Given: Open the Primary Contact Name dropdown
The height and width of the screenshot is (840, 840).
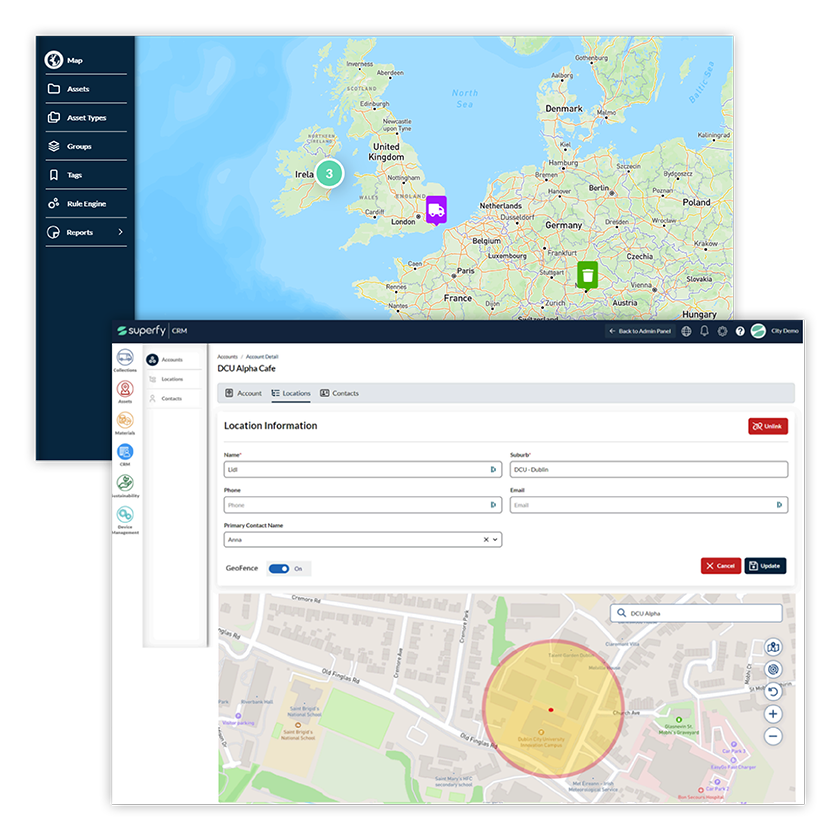Looking at the screenshot, I should (496, 539).
